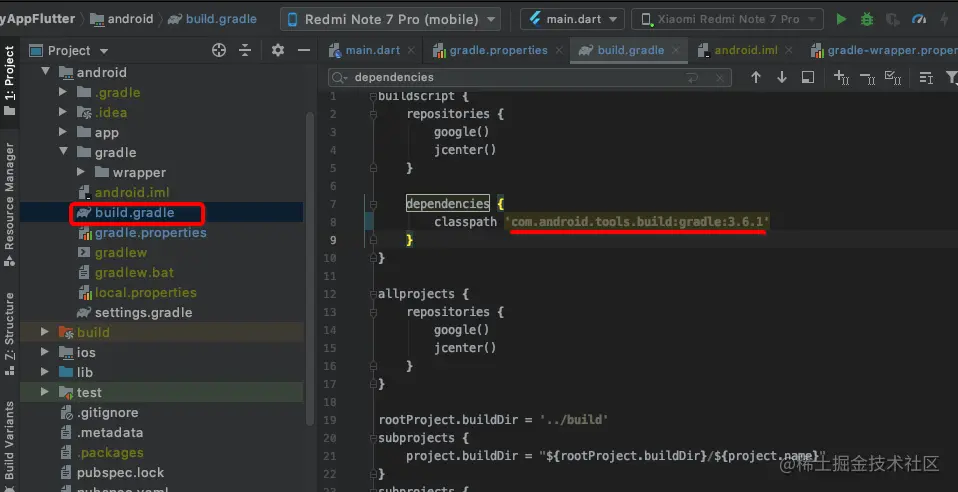Image resolution: width=958 pixels, height=492 pixels.
Task: Click the locate target icon in Project panel
Action: [x=219, y=50]
